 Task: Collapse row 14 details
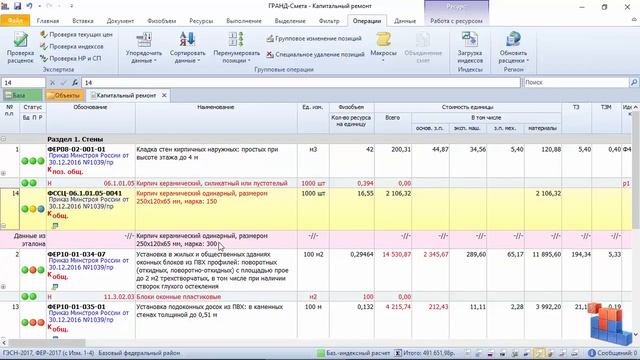point(3,226)
